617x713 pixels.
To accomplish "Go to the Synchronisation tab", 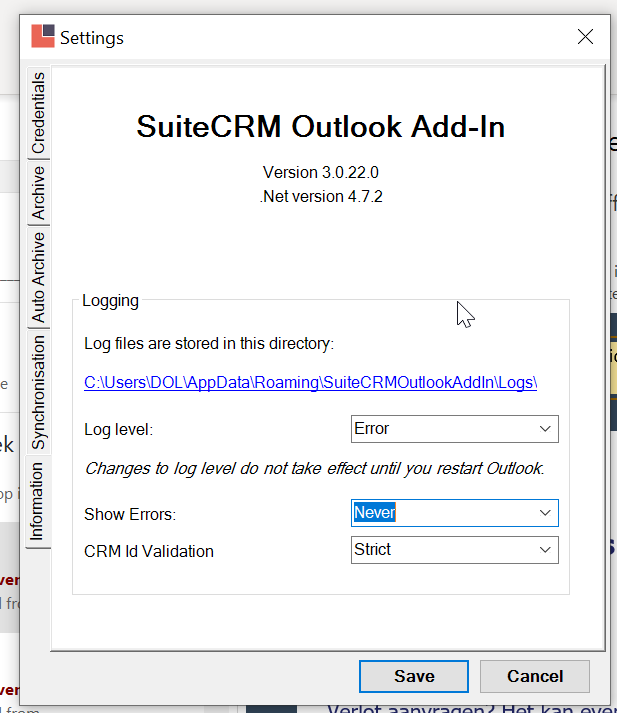I will pyautogui.click(x=39, y=392).
